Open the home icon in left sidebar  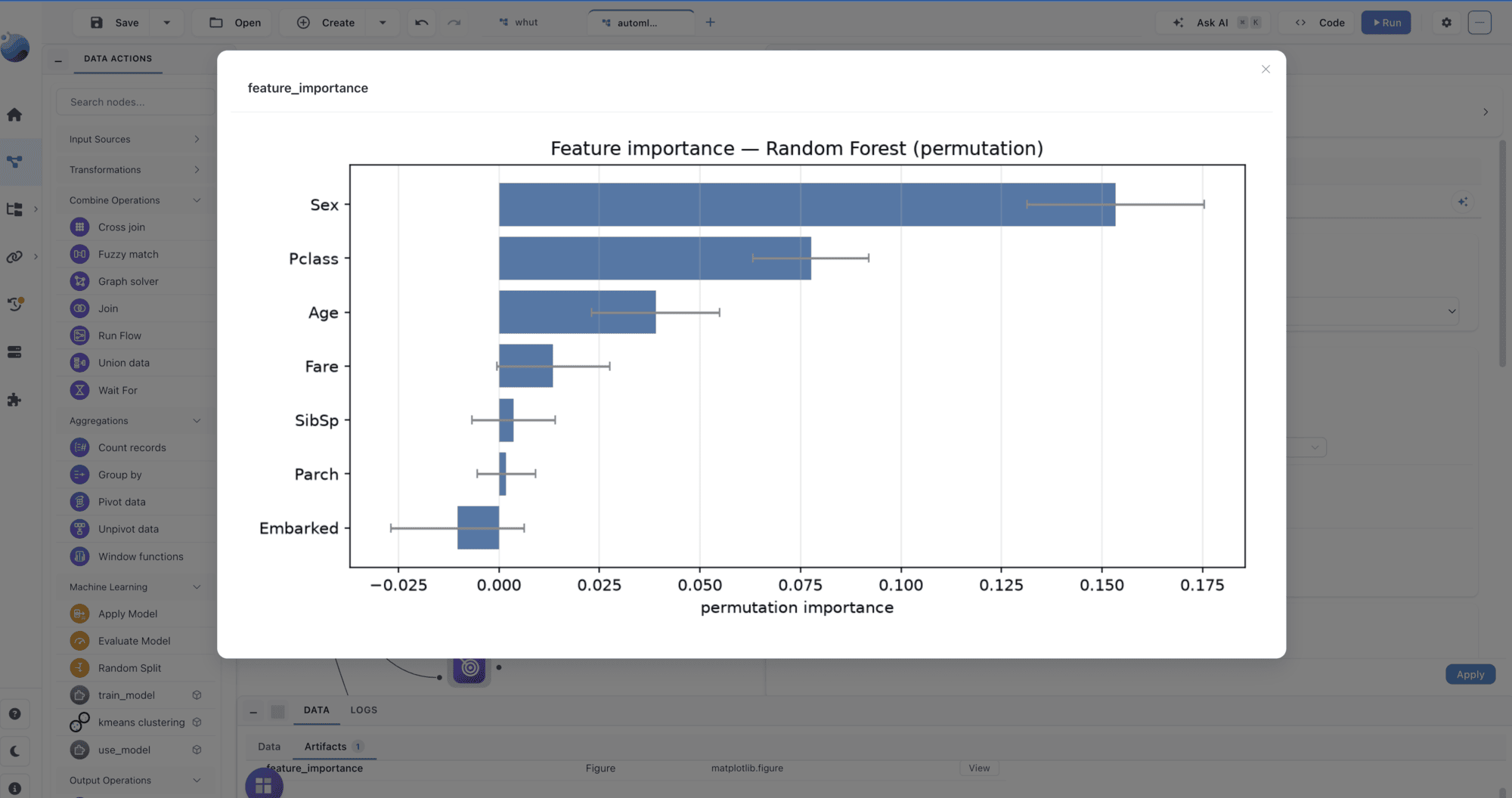pyautogui.click(x=14, y=115)
